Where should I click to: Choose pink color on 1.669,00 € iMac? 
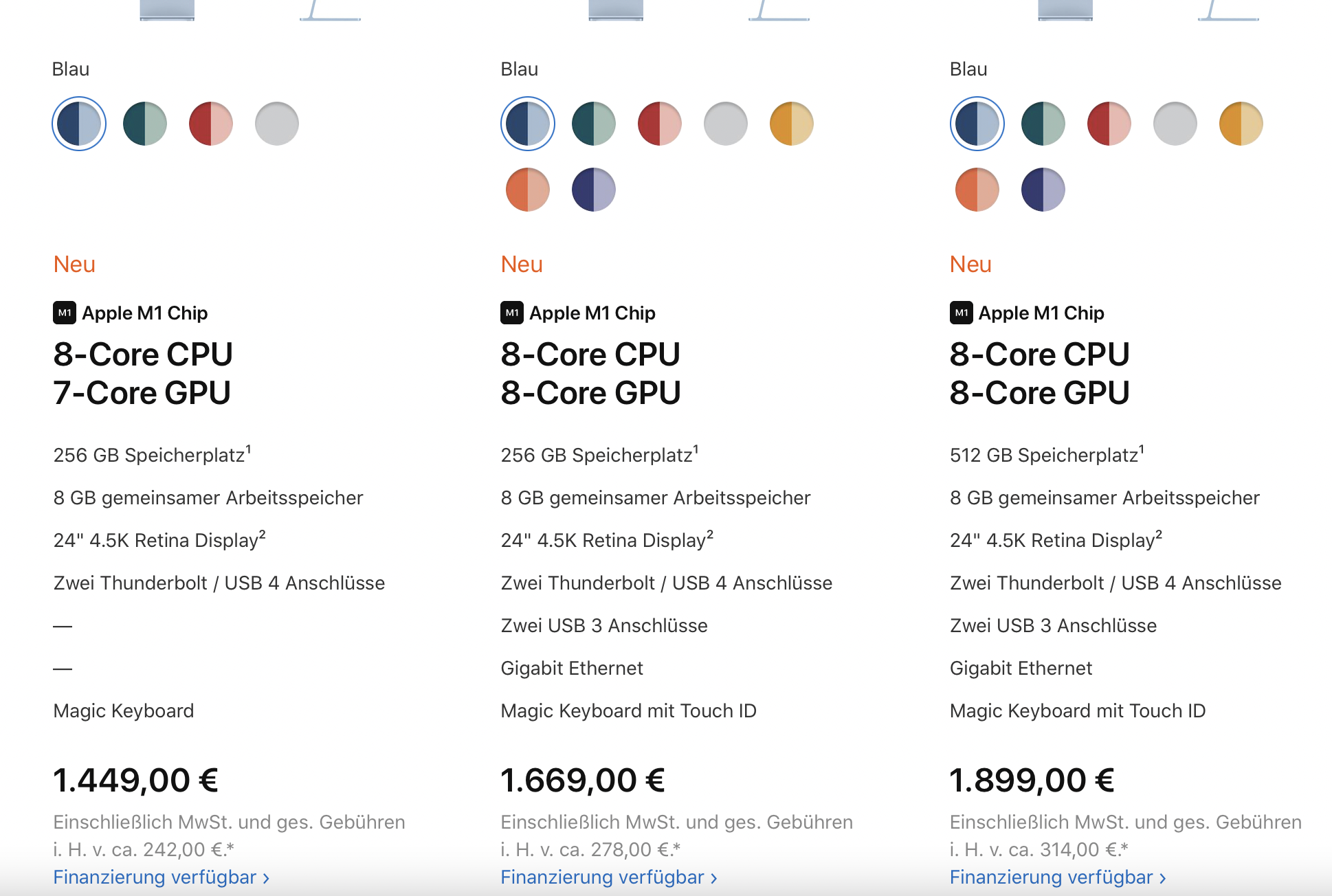pos(660,124)
